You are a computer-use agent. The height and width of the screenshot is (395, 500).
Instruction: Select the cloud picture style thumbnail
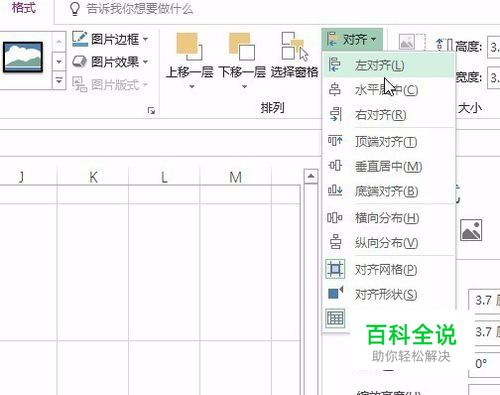point(23,57)
